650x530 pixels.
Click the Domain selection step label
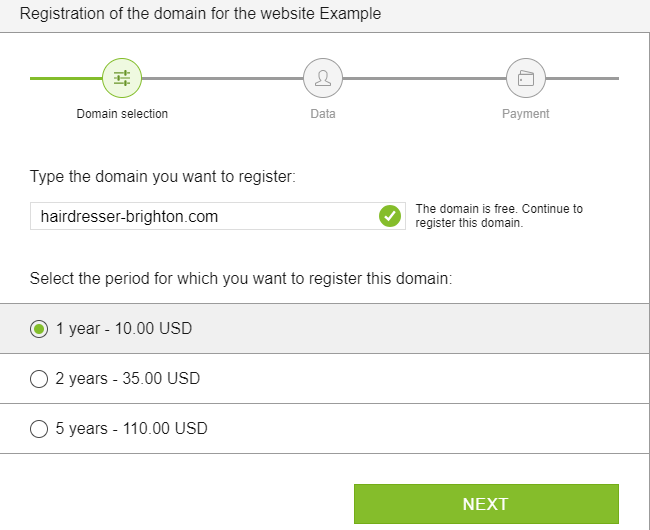coord(122,114)
